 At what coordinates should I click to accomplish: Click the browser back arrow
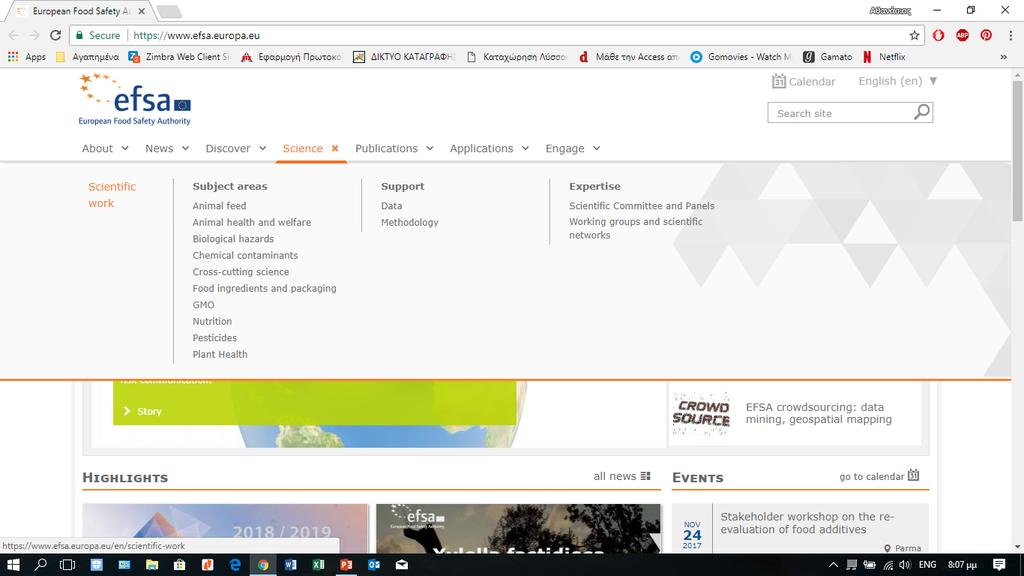(x=14, y=35)
